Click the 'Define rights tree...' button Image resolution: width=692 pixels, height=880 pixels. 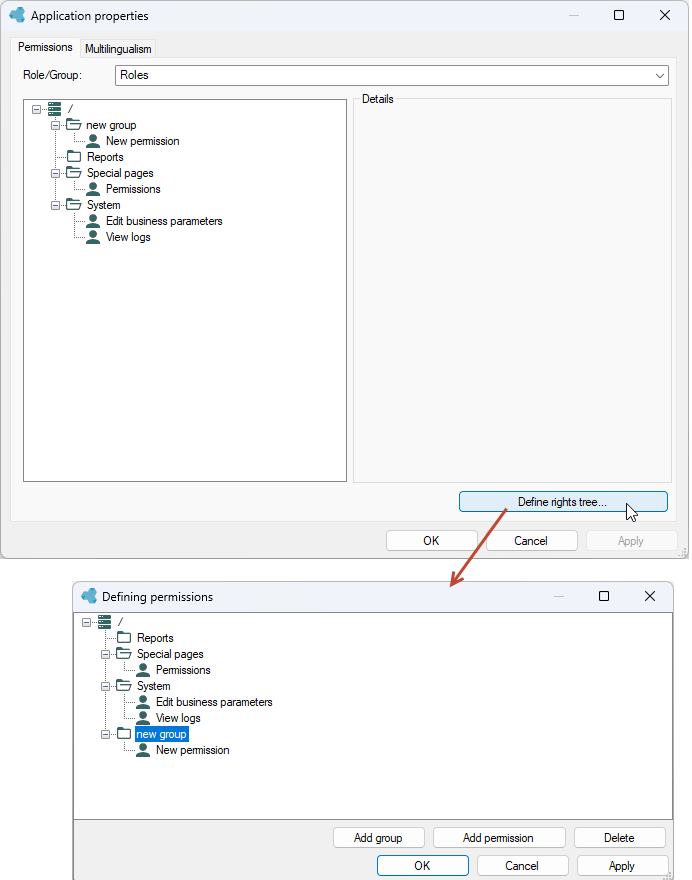pos(563,502)
